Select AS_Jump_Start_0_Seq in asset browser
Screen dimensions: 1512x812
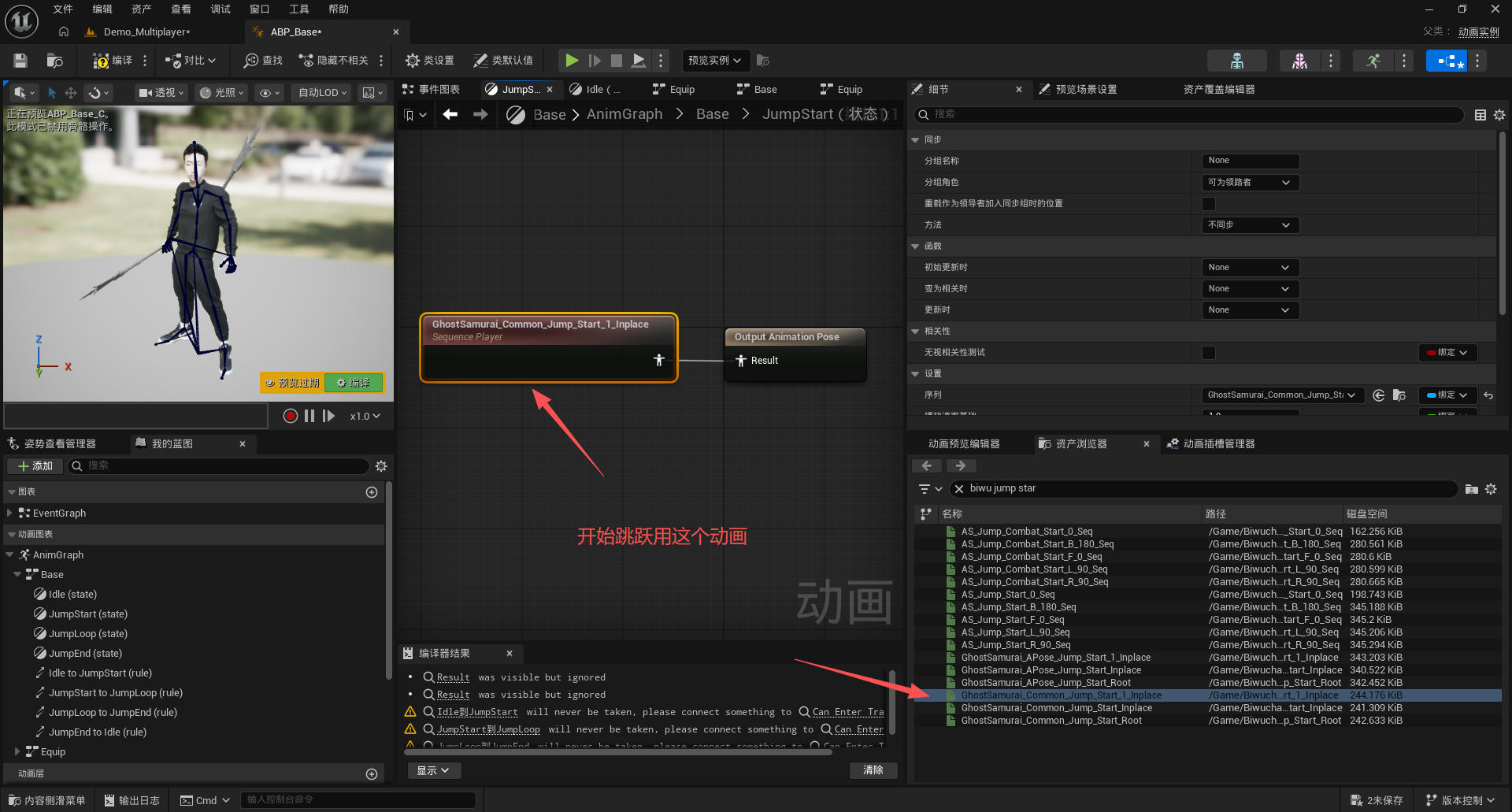click(x=1008, y=595)
